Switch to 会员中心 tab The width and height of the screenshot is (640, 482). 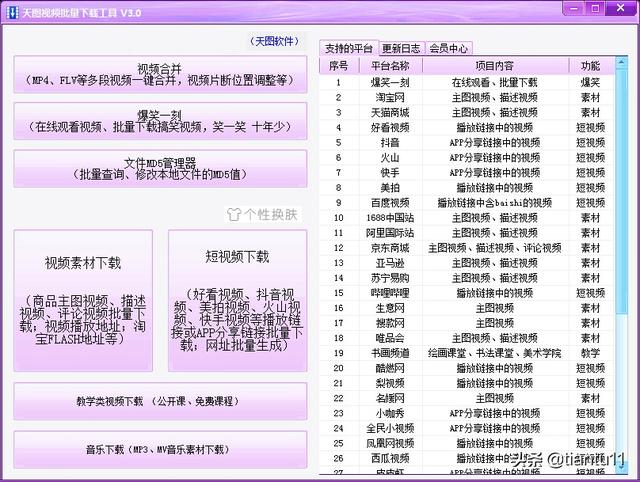tap(448, 49)
